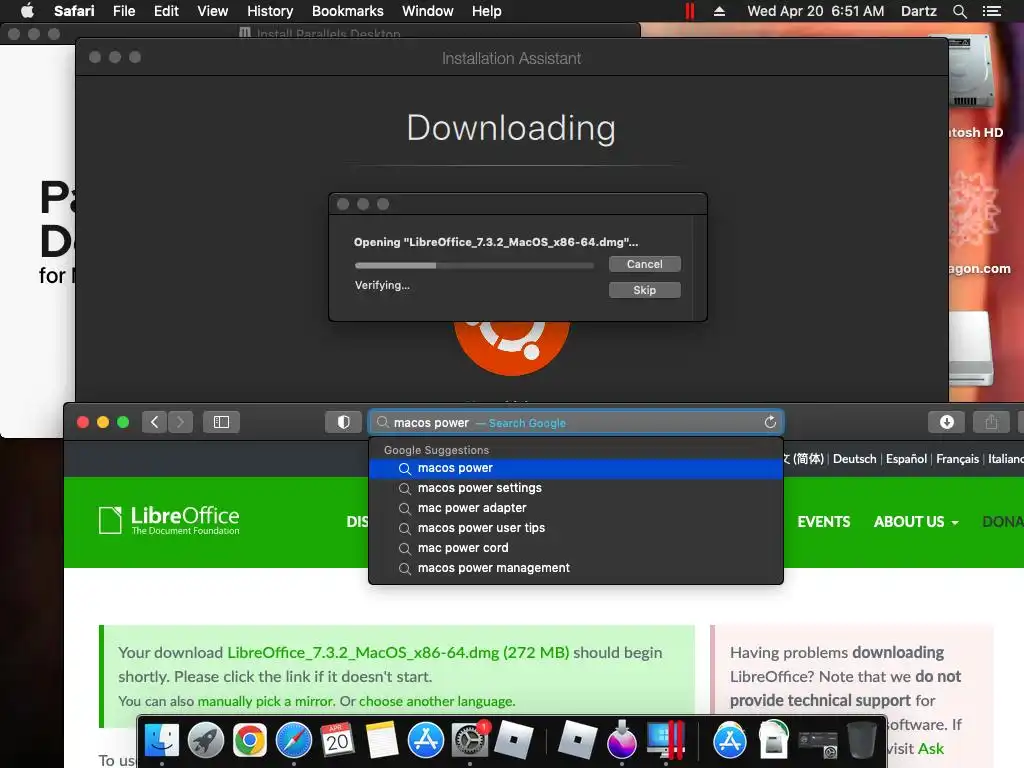Screen dimensions: 1024x768
Task: Open Notes from the dock
Action: (381, 741)
